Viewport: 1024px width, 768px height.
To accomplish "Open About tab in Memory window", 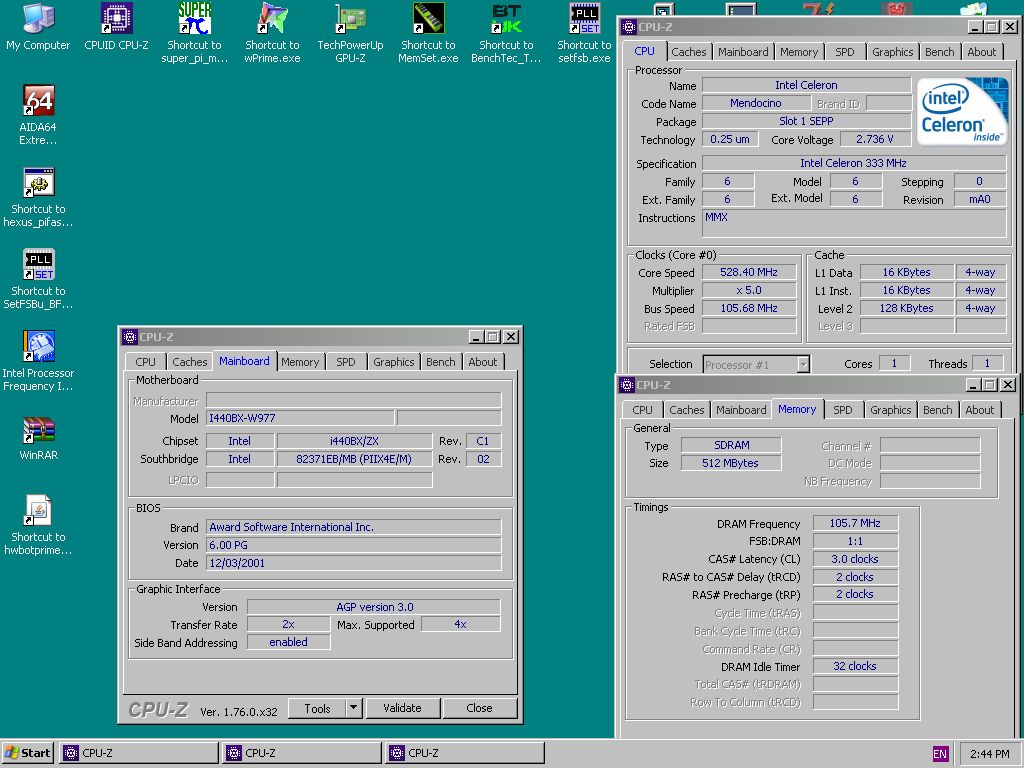I will click(980, 410).
